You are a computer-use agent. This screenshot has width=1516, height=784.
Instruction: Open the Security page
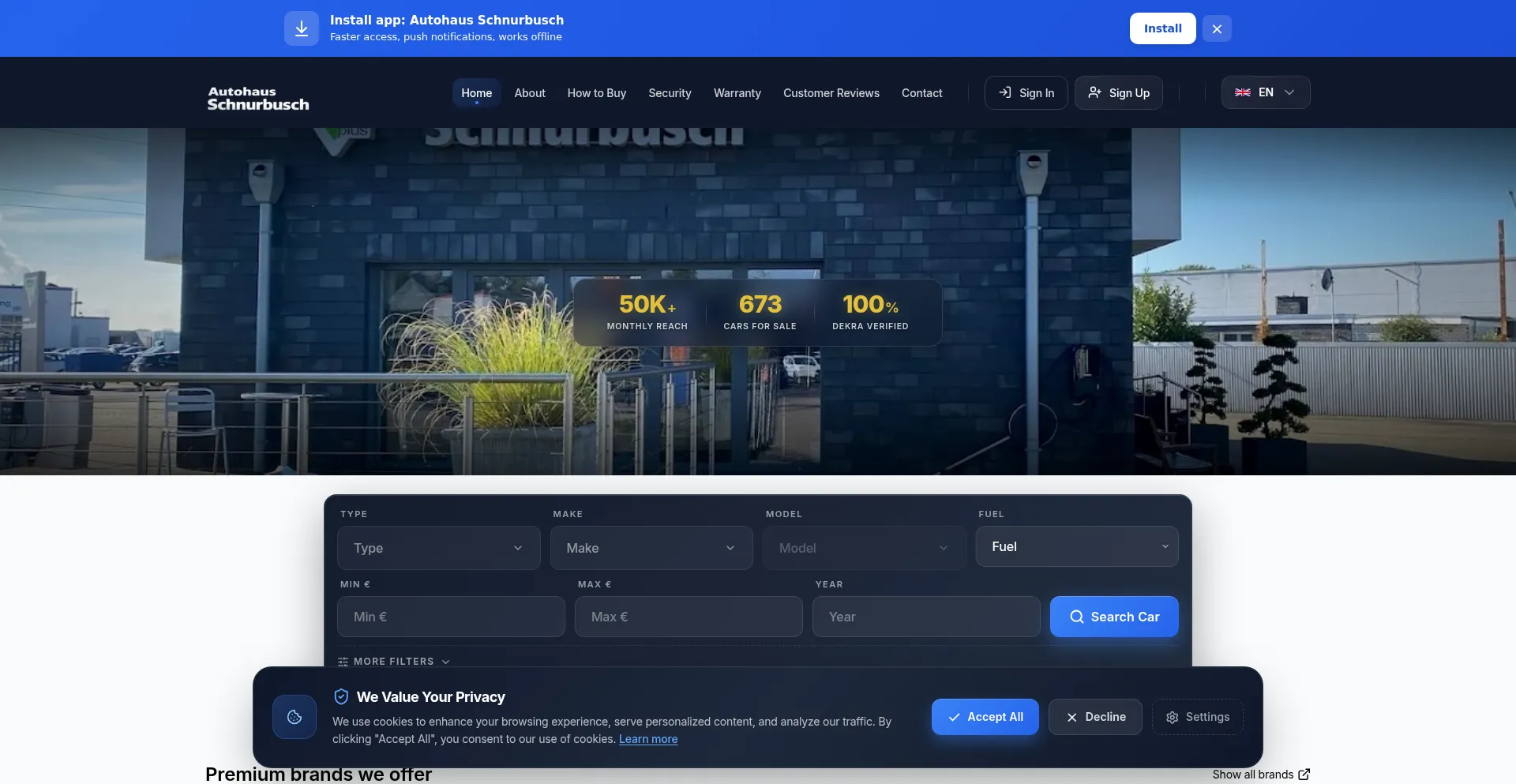click(670, 93)
